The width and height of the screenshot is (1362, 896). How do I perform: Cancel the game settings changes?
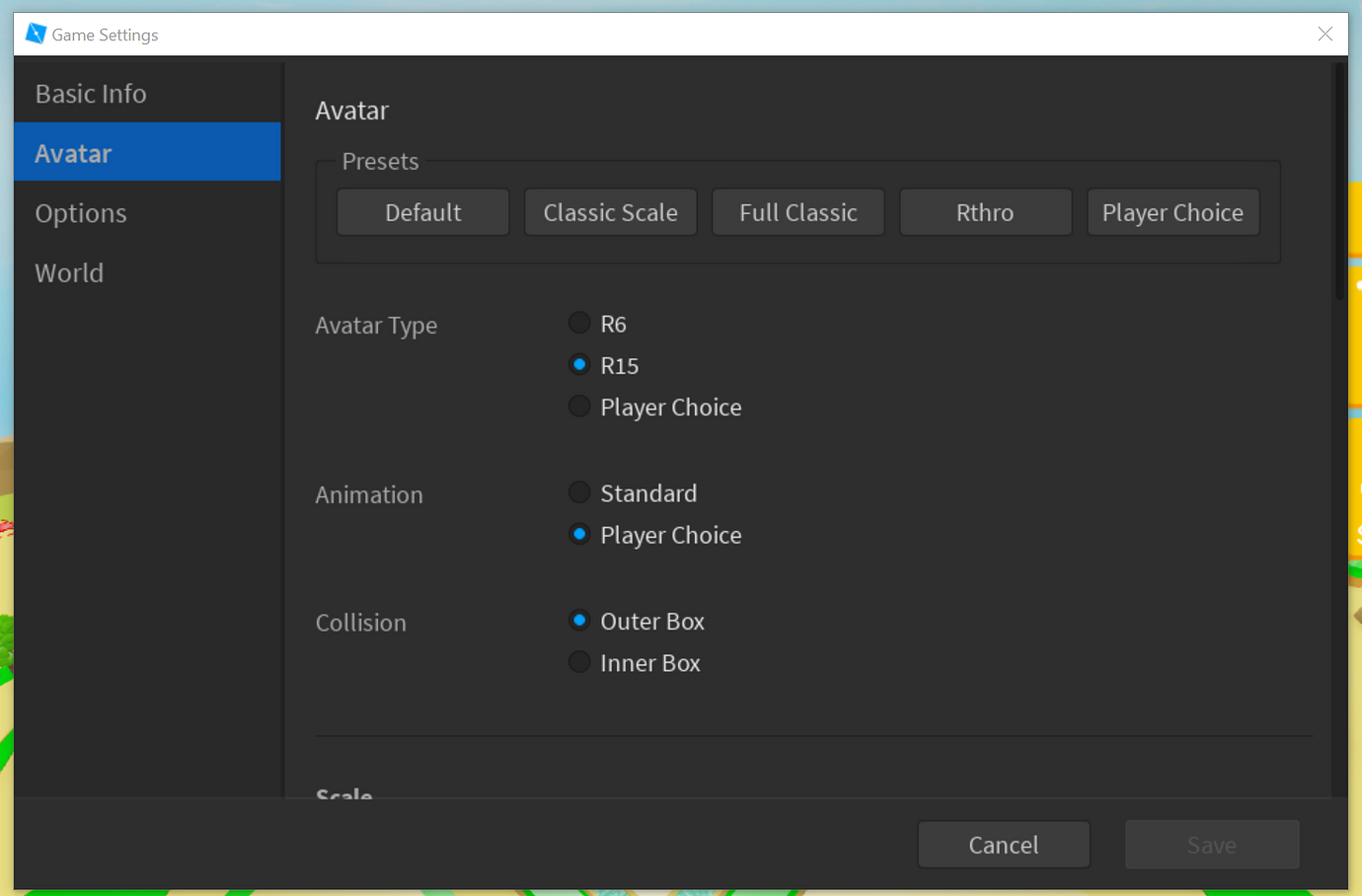pos(1003,844)
